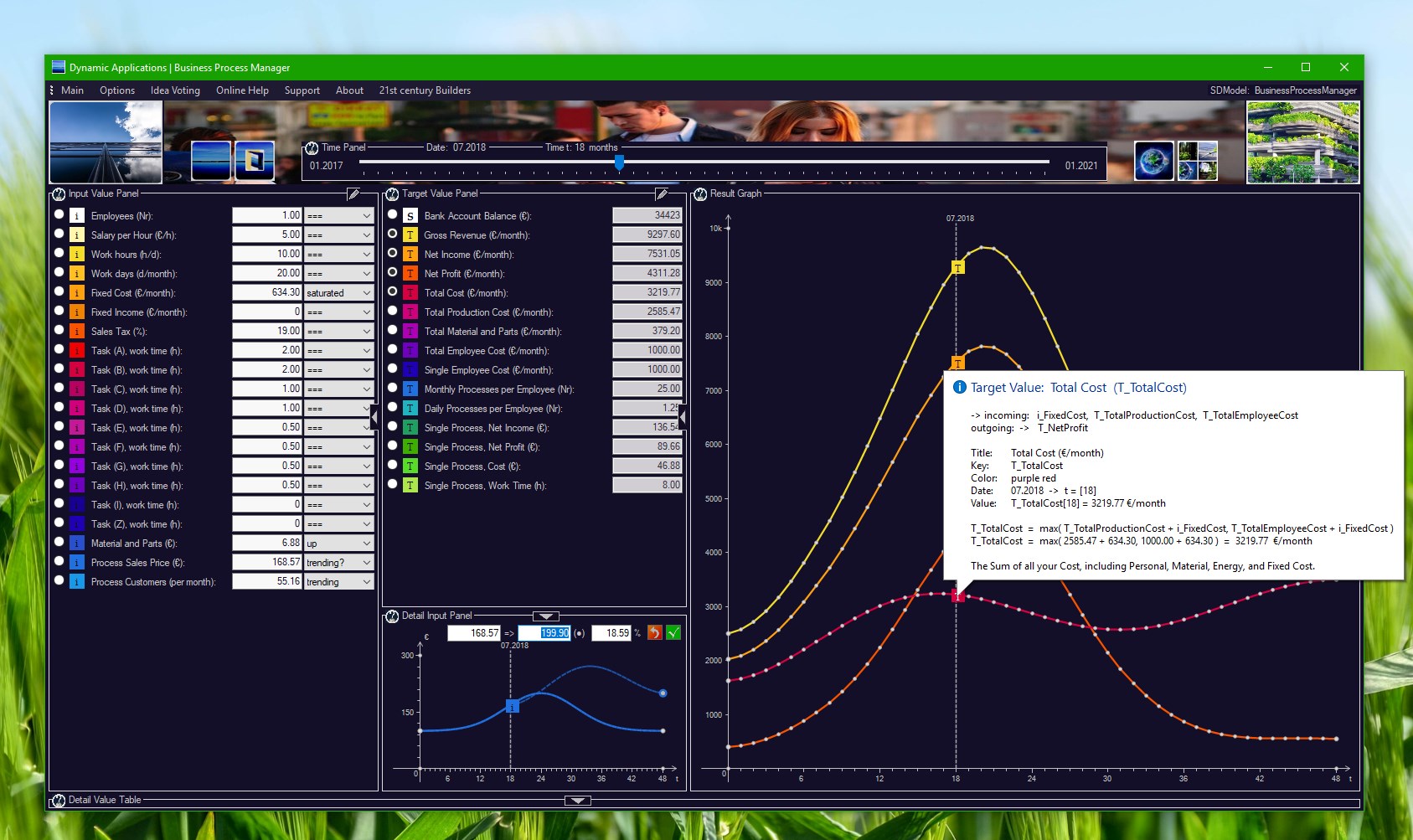Click the 18.59 percent field

[x=611, y=633]
